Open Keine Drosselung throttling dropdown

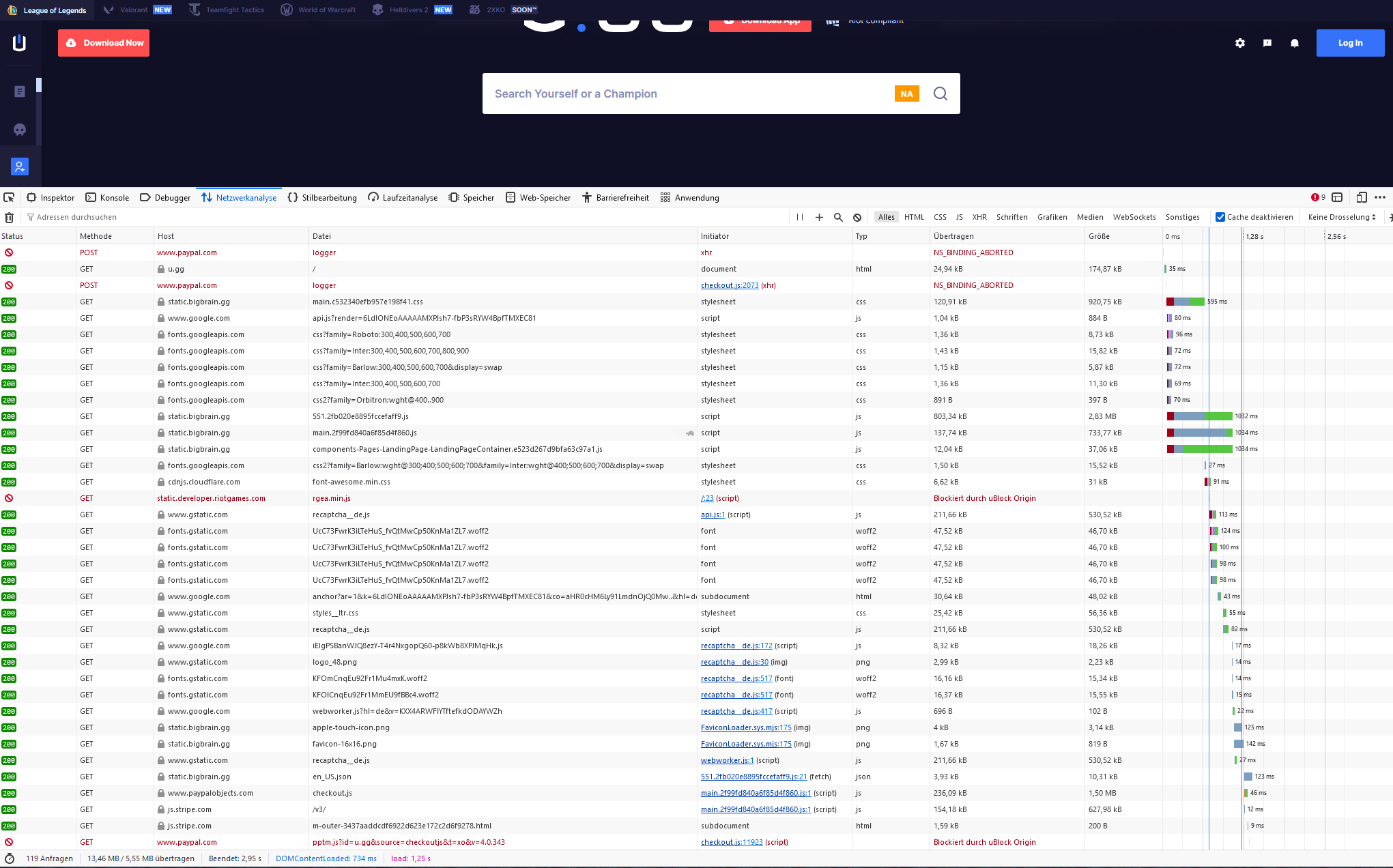[1341, 217]
